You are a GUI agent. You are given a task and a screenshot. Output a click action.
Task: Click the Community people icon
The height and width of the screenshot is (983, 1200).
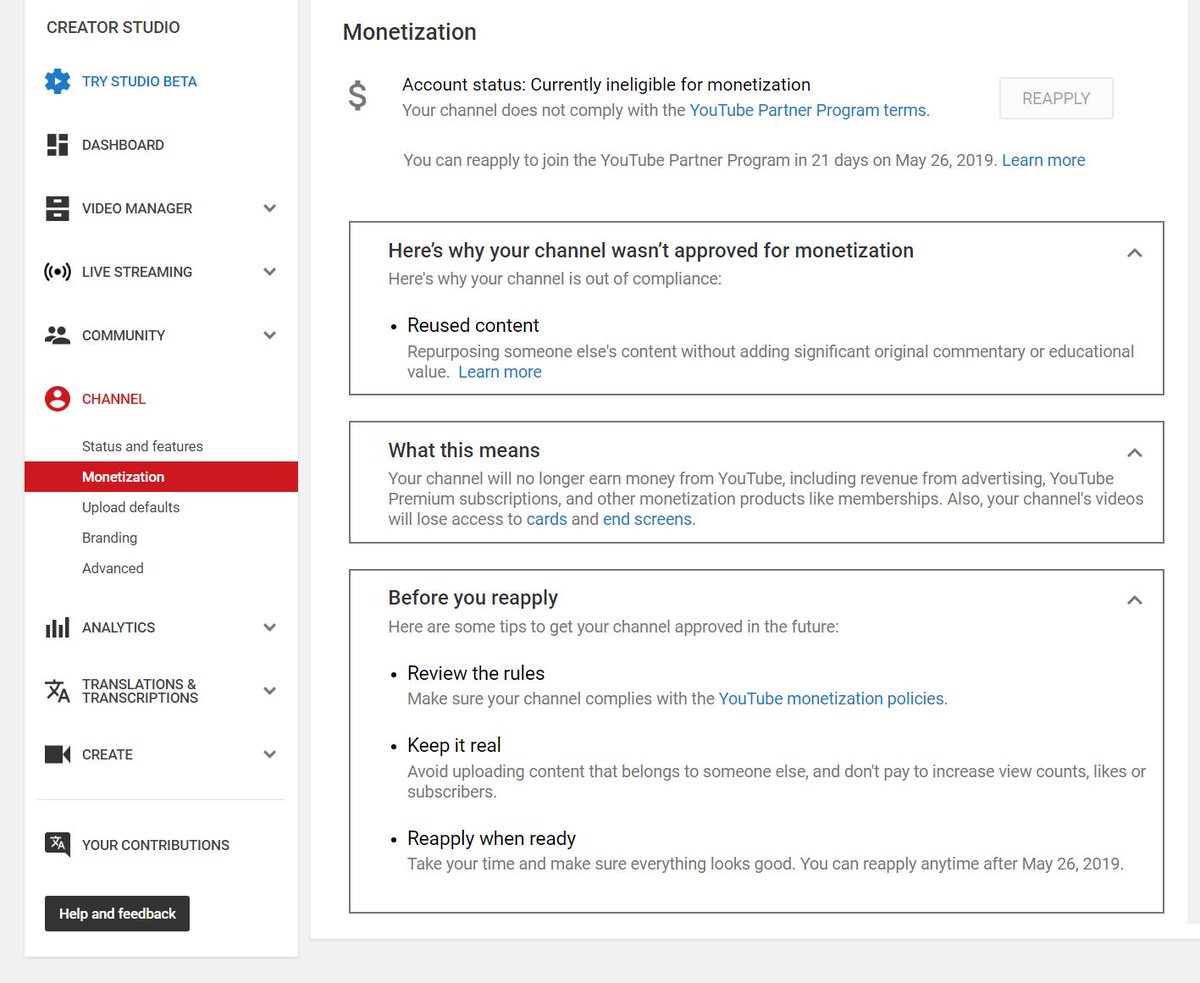58,335
